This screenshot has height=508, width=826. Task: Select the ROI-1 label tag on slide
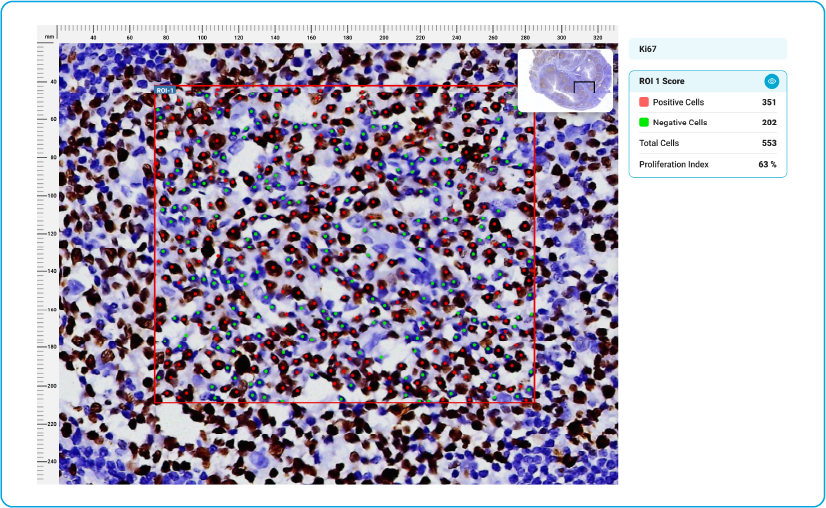[x=165, y=90]
